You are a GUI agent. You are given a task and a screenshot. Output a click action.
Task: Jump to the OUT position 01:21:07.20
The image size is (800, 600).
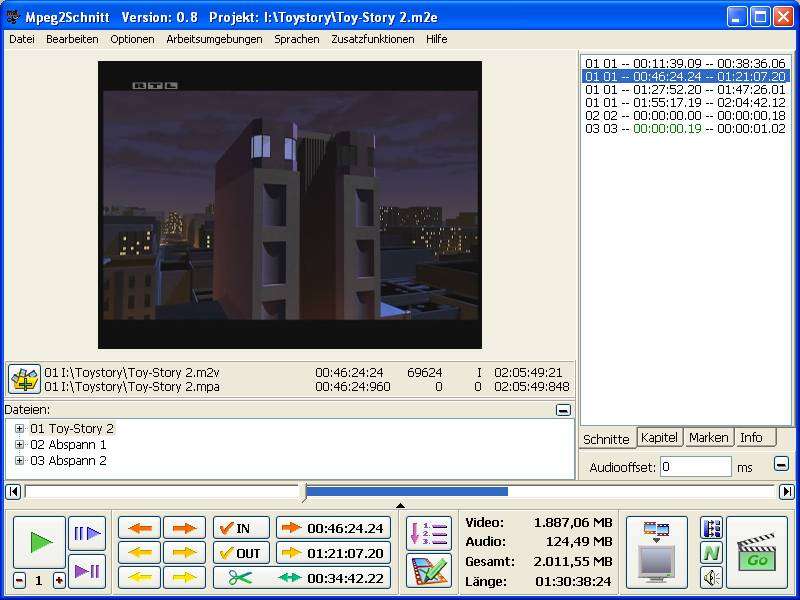click(333, 553)
